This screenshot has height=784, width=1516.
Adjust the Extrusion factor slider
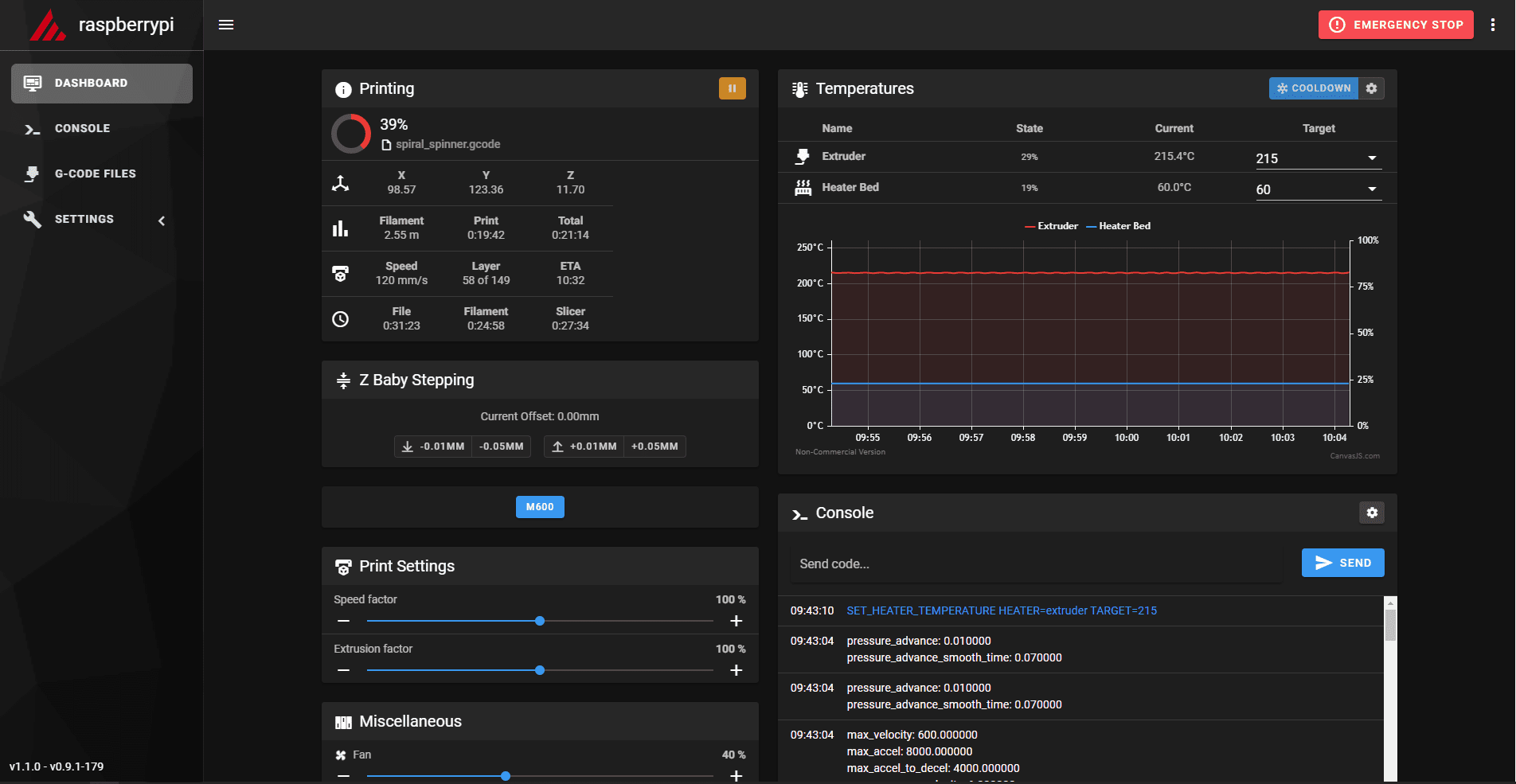pos(540,670)
